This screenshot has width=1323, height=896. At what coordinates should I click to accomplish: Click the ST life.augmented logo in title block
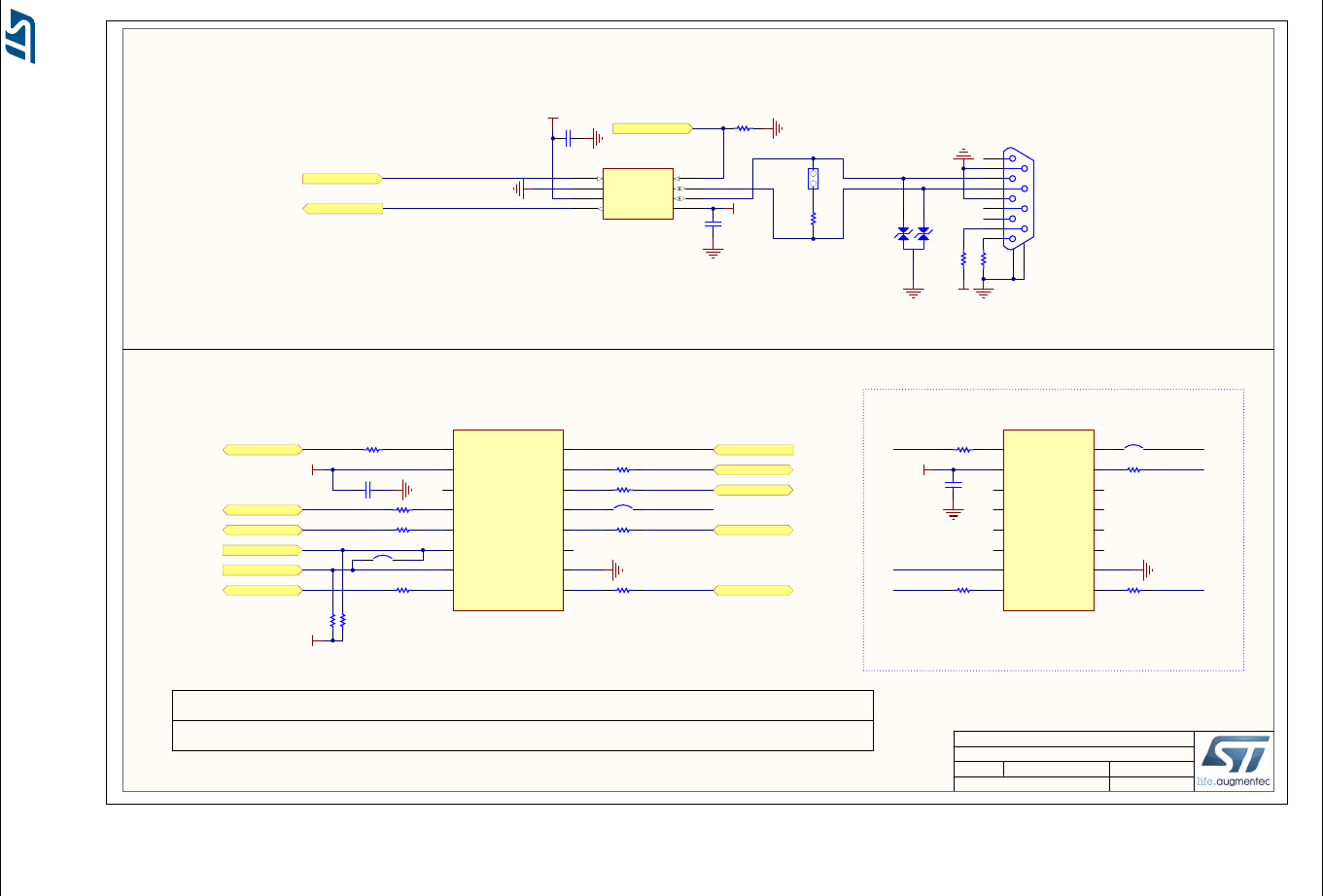tap(1234, 761)
